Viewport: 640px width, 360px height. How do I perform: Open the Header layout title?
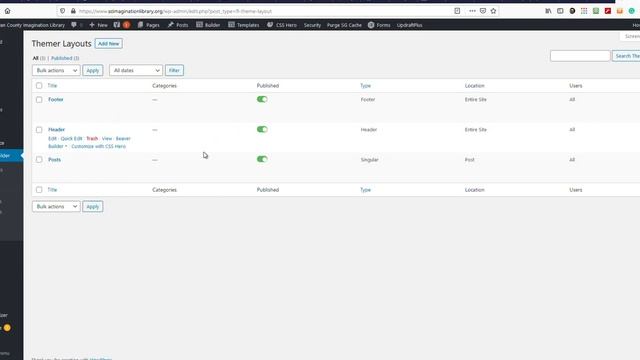point(57,129)
